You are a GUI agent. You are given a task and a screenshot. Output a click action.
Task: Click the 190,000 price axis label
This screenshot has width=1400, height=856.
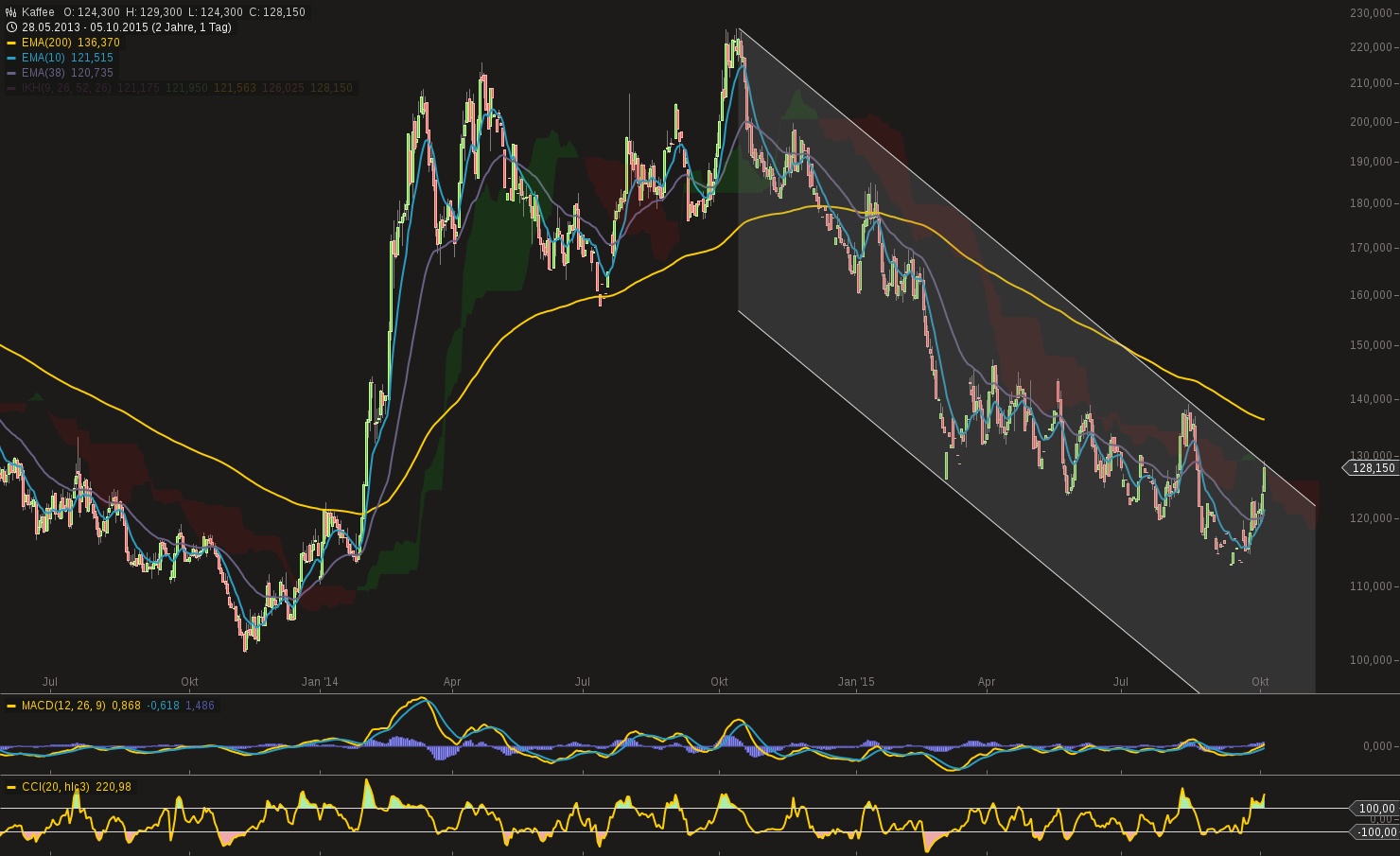(1371, 162)
